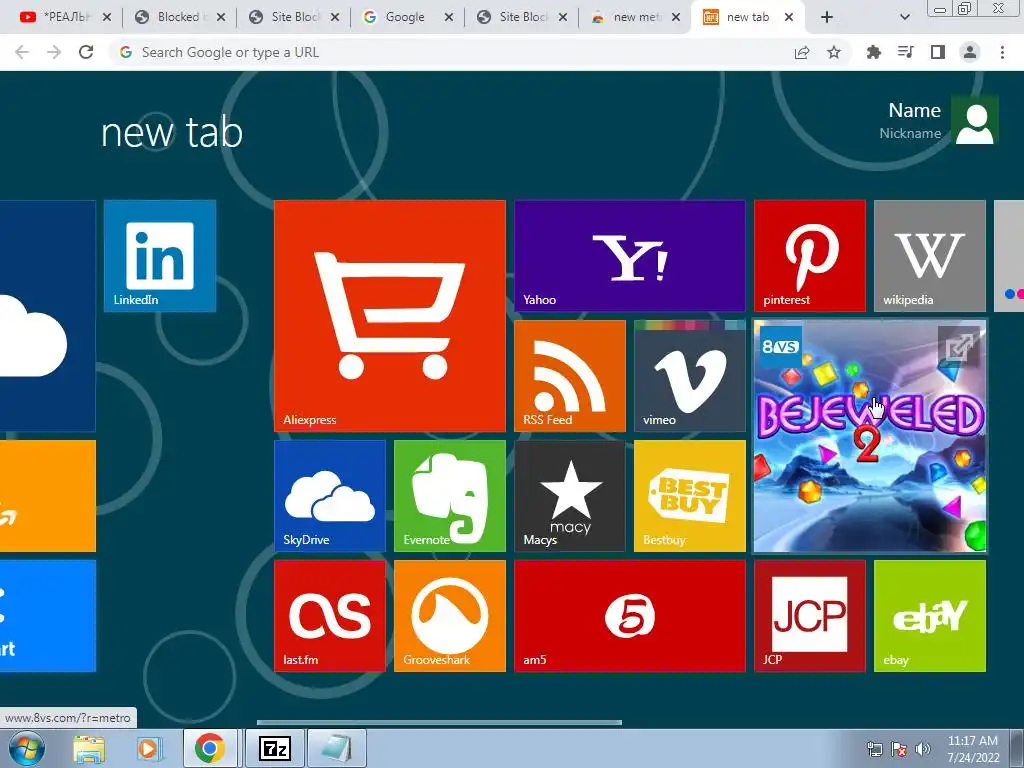This screenshot has width=1024, height=768.
Task: Toggle the Chrome side panel
Action: [938, 52]
